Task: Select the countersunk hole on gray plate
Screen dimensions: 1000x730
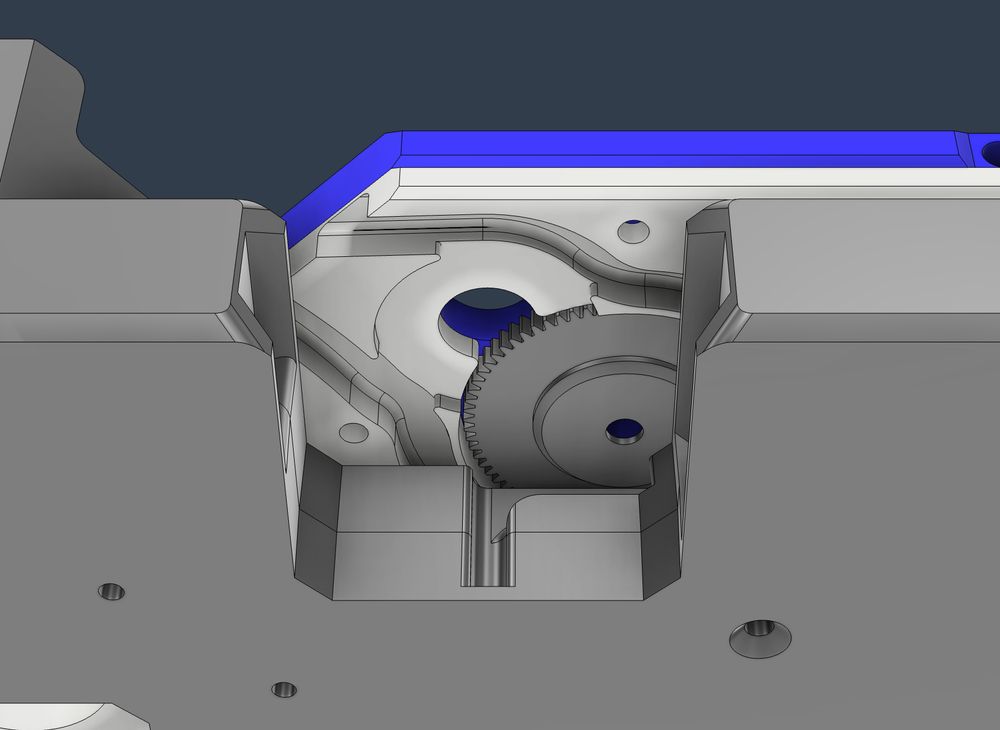Action: click(x=760, y=638)
